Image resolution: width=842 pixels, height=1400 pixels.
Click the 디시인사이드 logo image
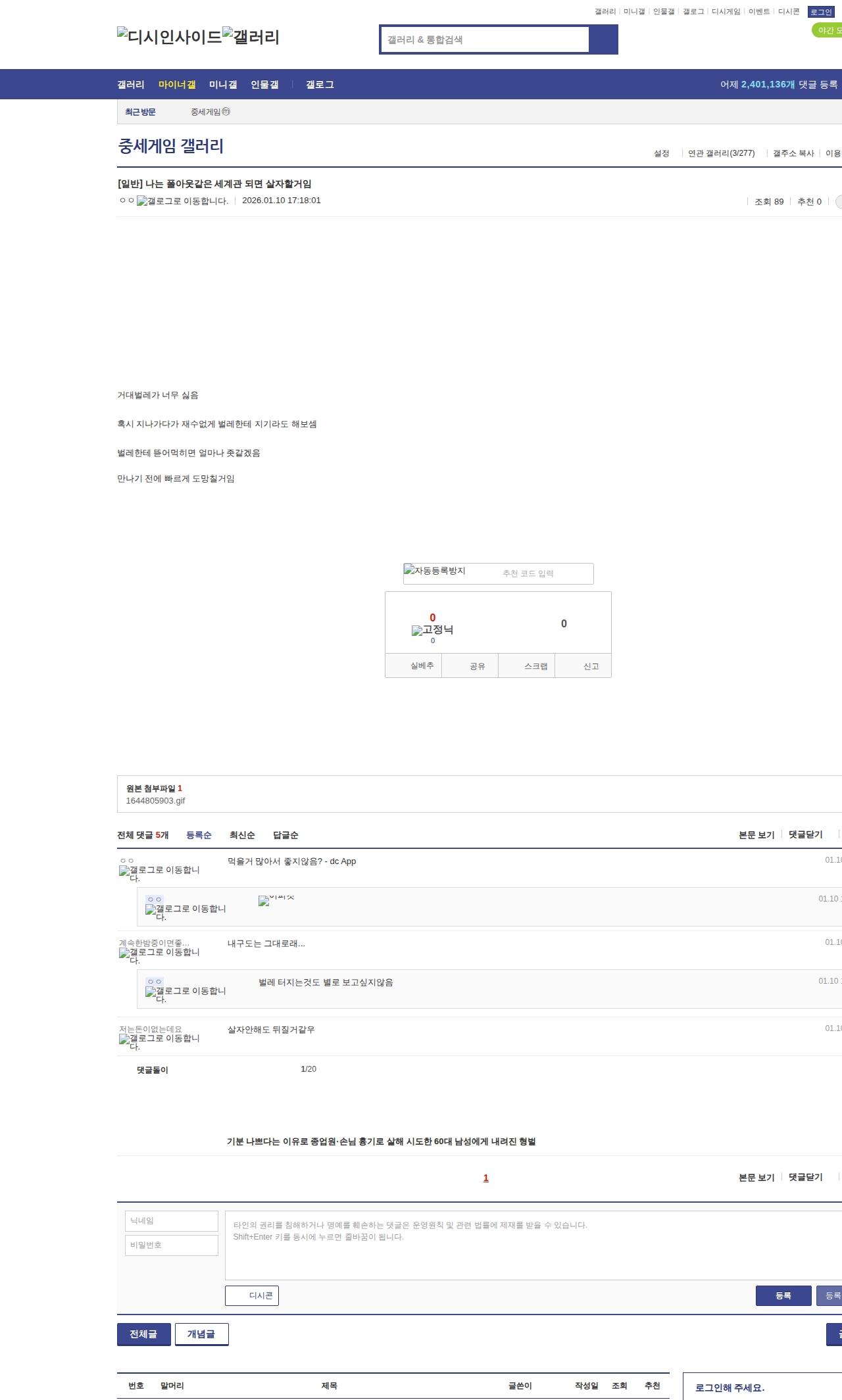tap(169, 37)
